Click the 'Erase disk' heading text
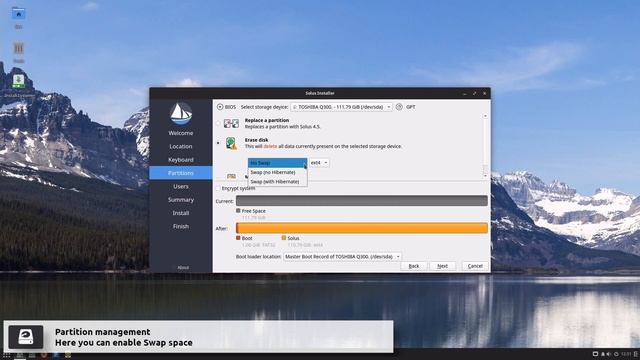 [256, 140]
